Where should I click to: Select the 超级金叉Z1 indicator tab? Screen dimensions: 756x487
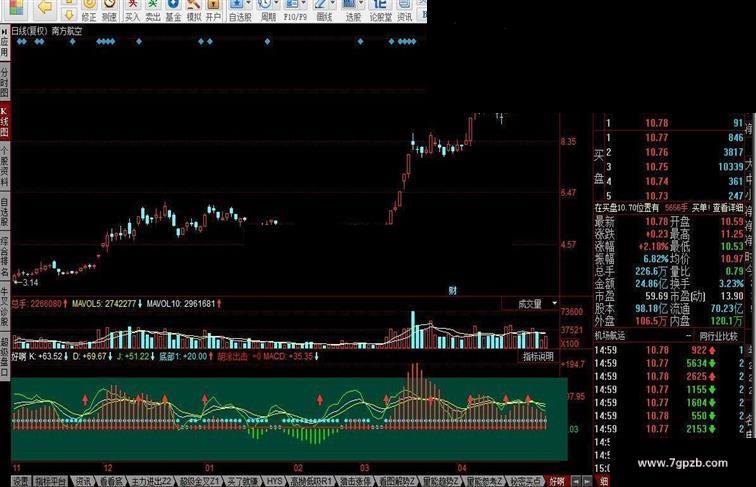coord(200,481)
